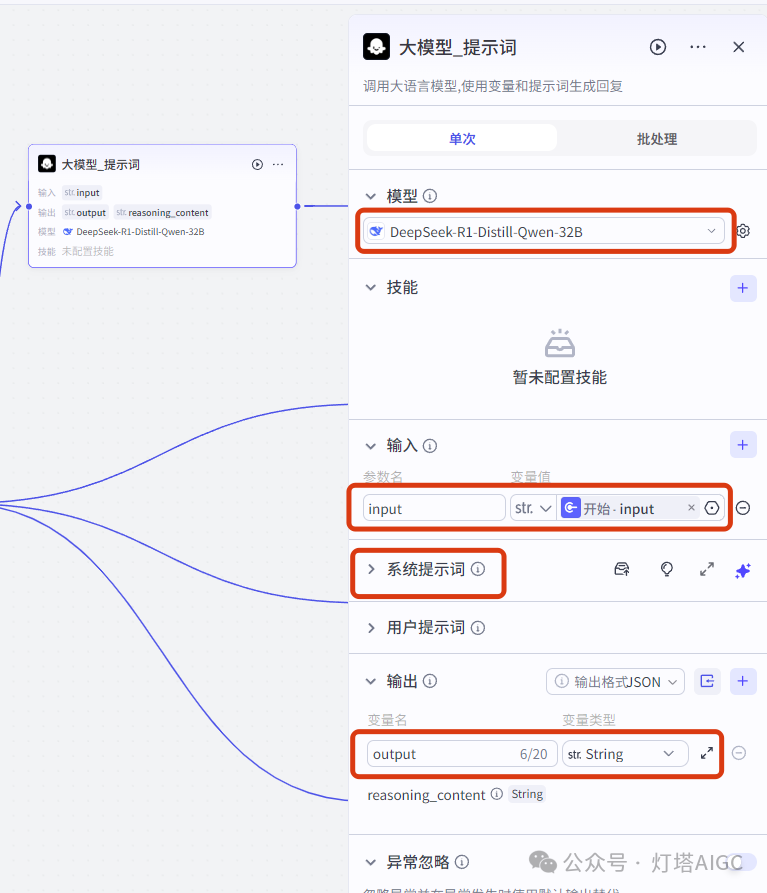Click the str. output tag on canvas node
Viewport: 767px width, 893px height.
click(85, 212)
